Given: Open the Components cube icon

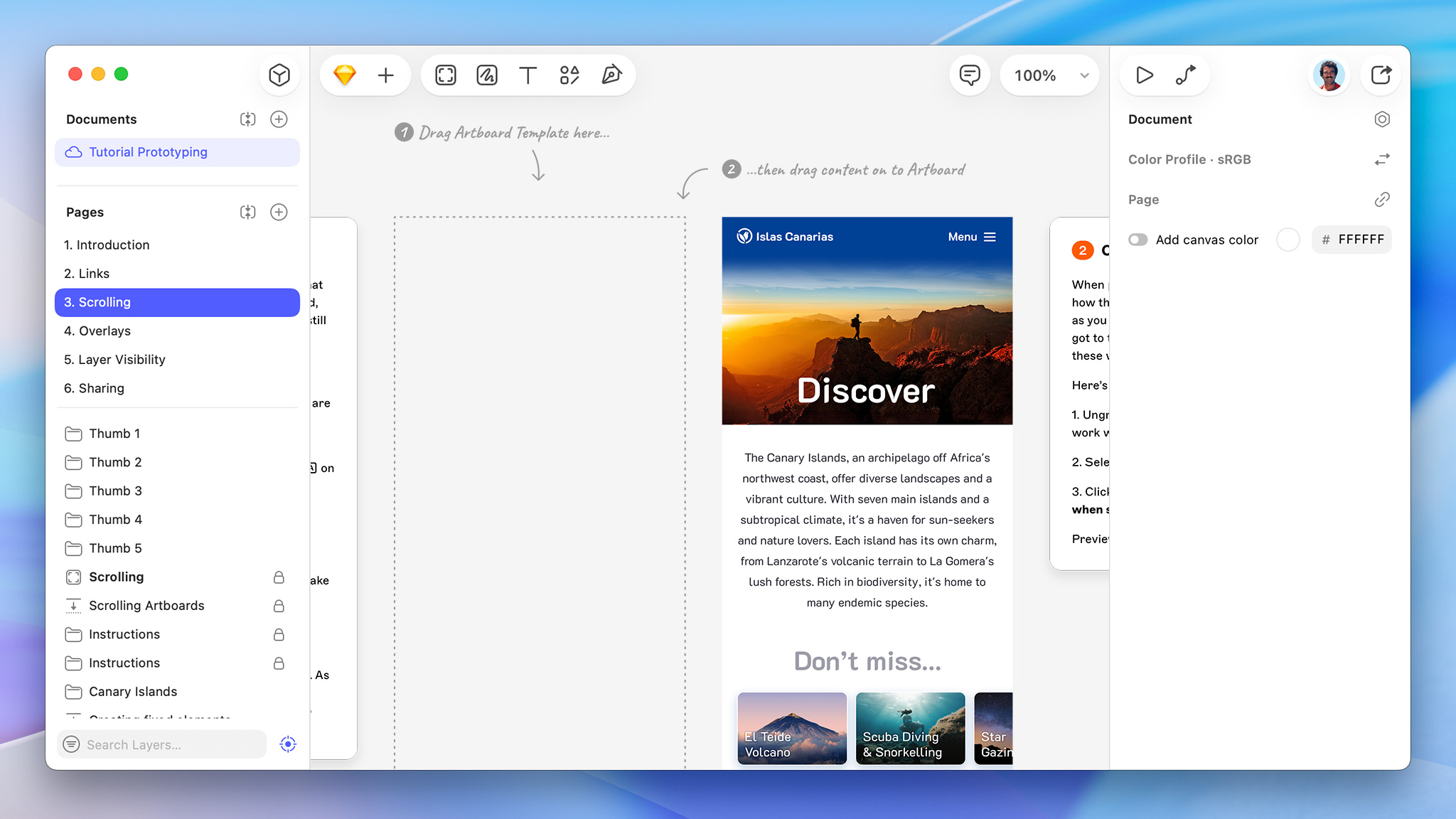Looking at the screenshot, I should pyautogui.click(x=279, y=75).
